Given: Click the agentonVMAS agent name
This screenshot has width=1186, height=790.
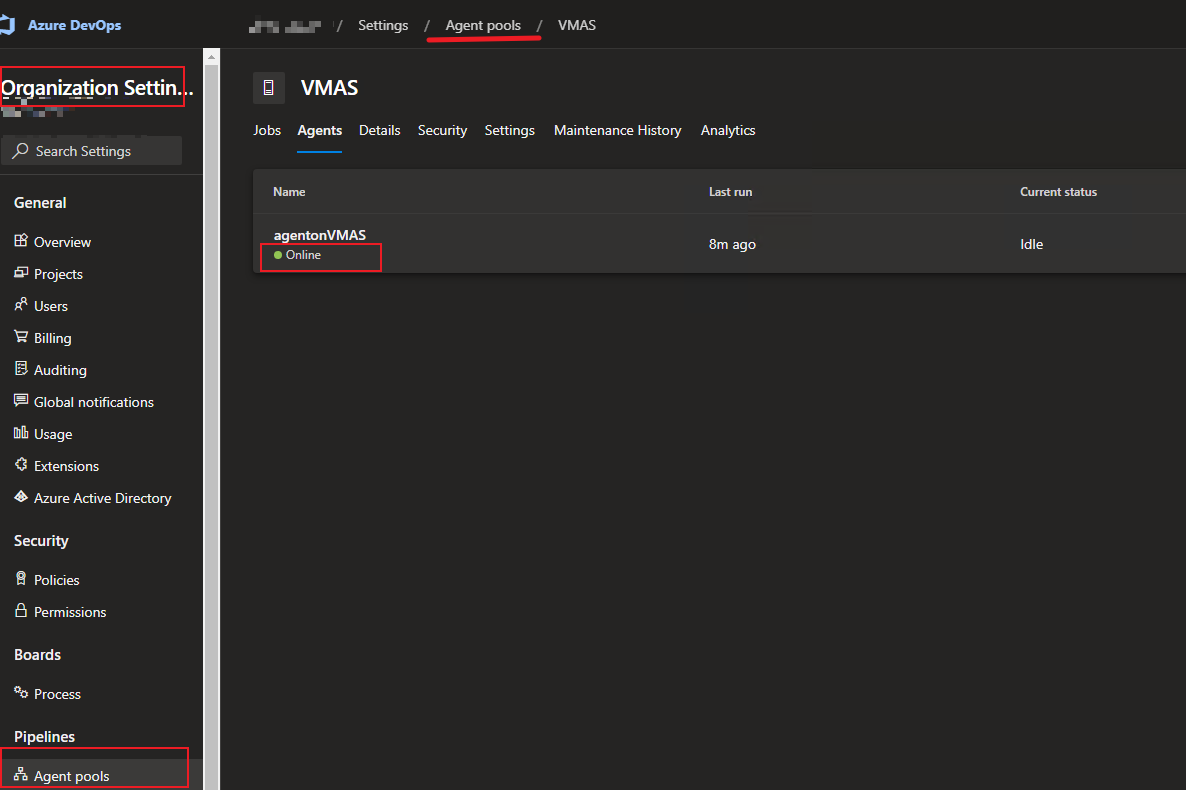Looking at the screenshot, I should click(319, 235).
